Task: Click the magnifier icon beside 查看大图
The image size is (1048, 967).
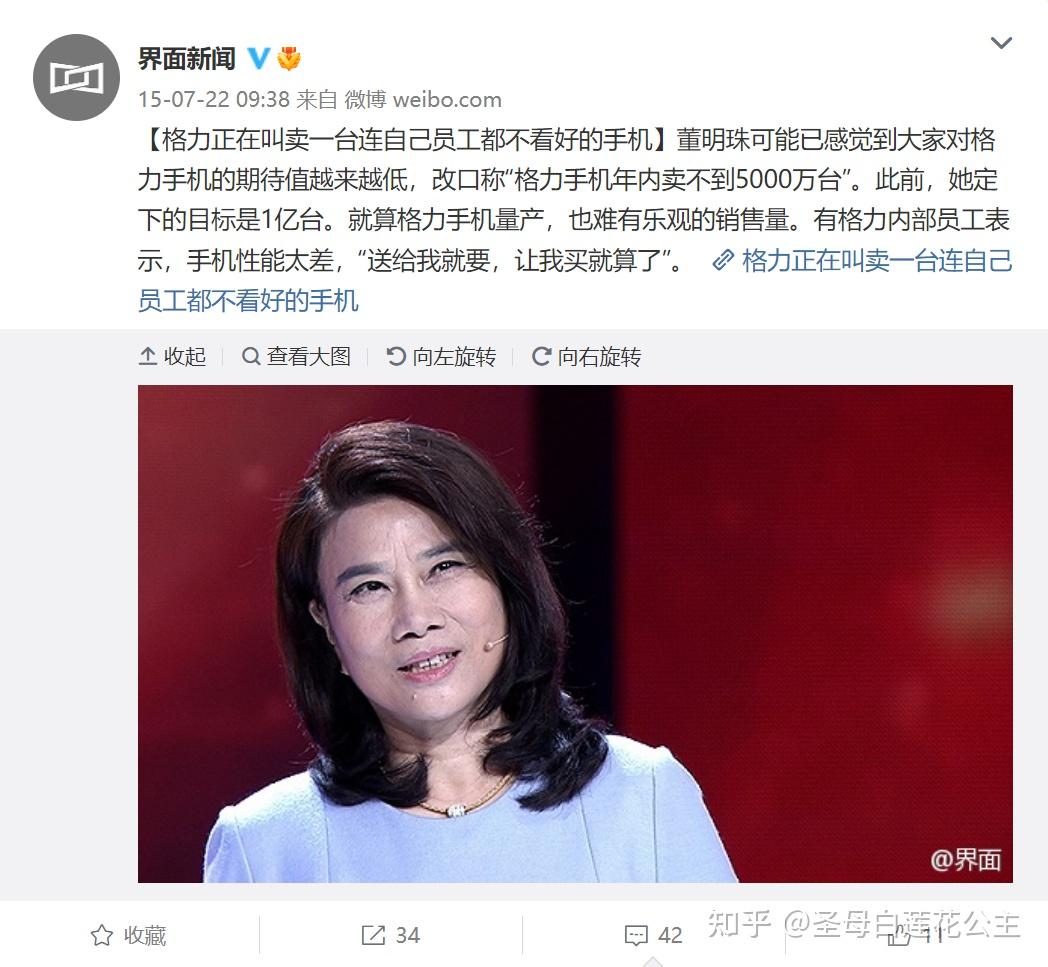Action: (251, 356)
